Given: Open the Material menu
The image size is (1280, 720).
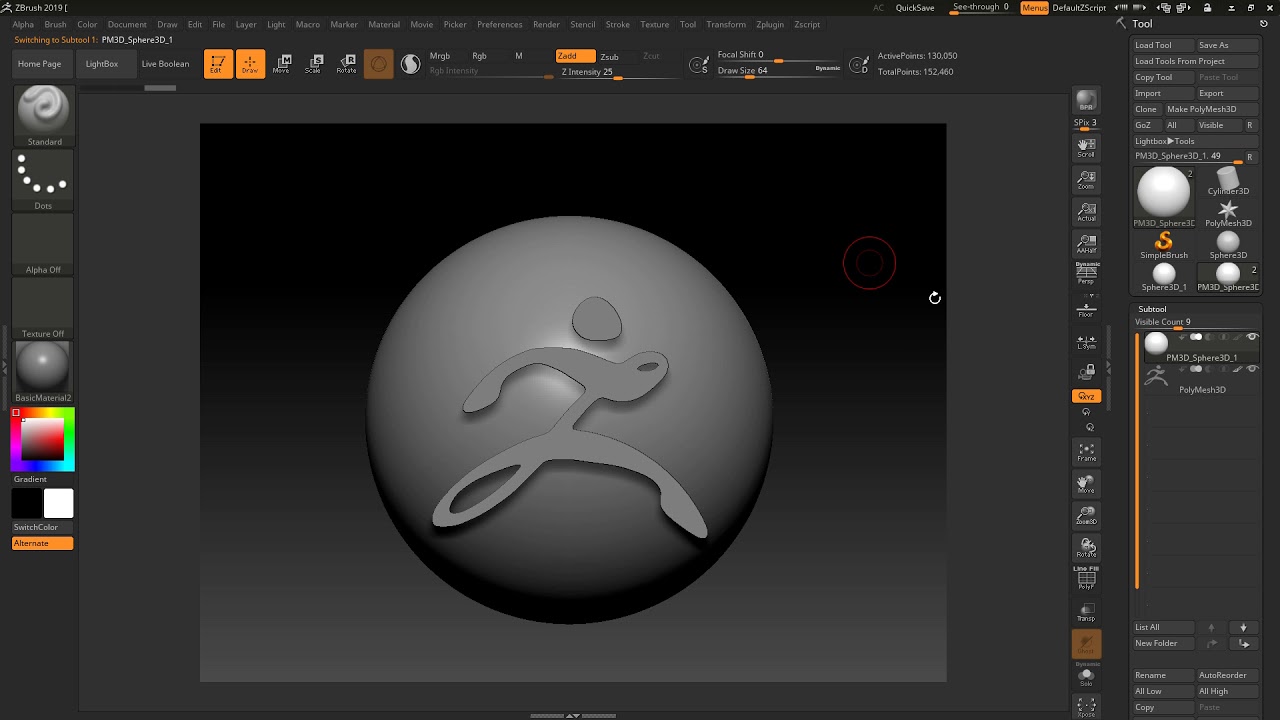Looking at the screenshot, I should [384, 24].
